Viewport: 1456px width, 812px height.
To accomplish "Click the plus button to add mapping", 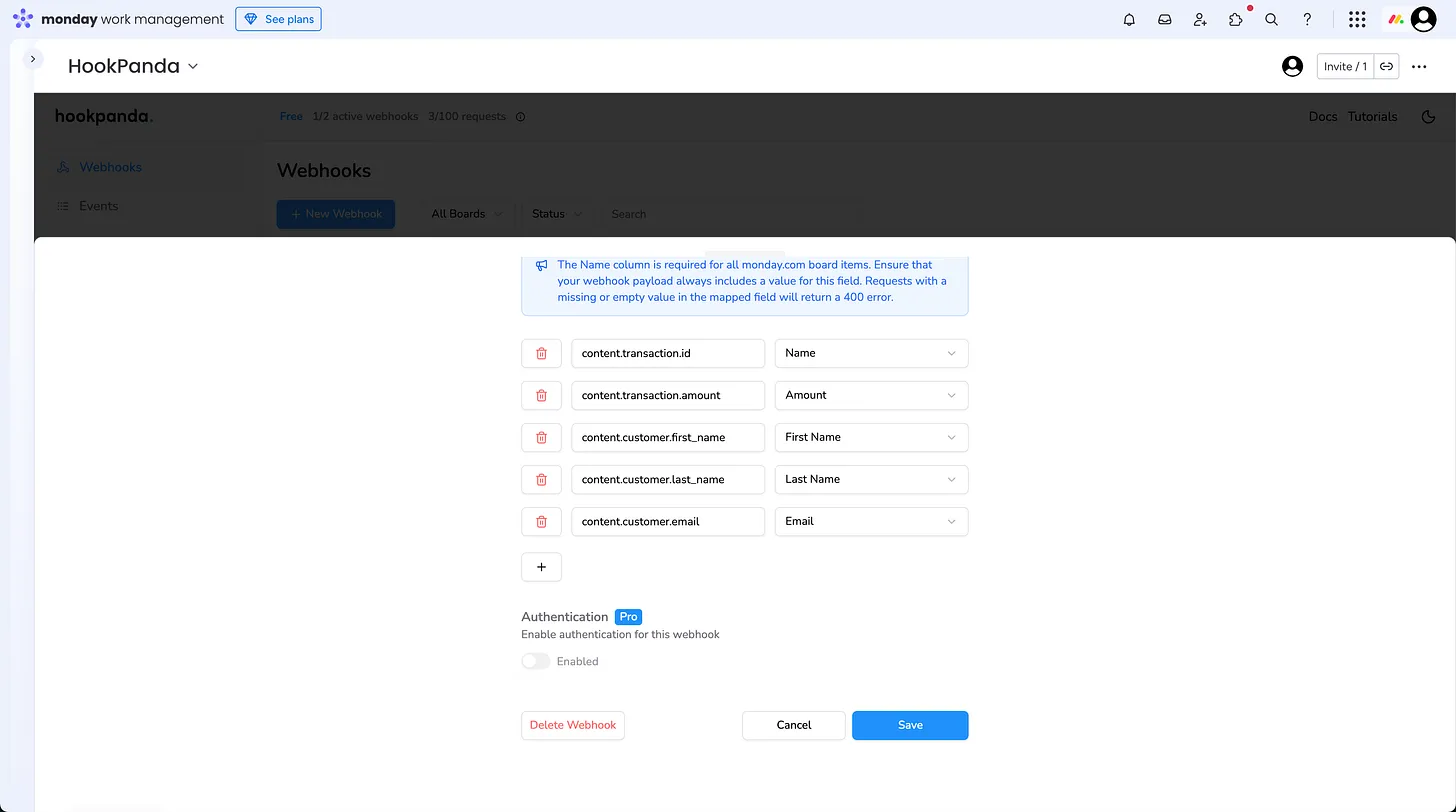I will point(541,567).
